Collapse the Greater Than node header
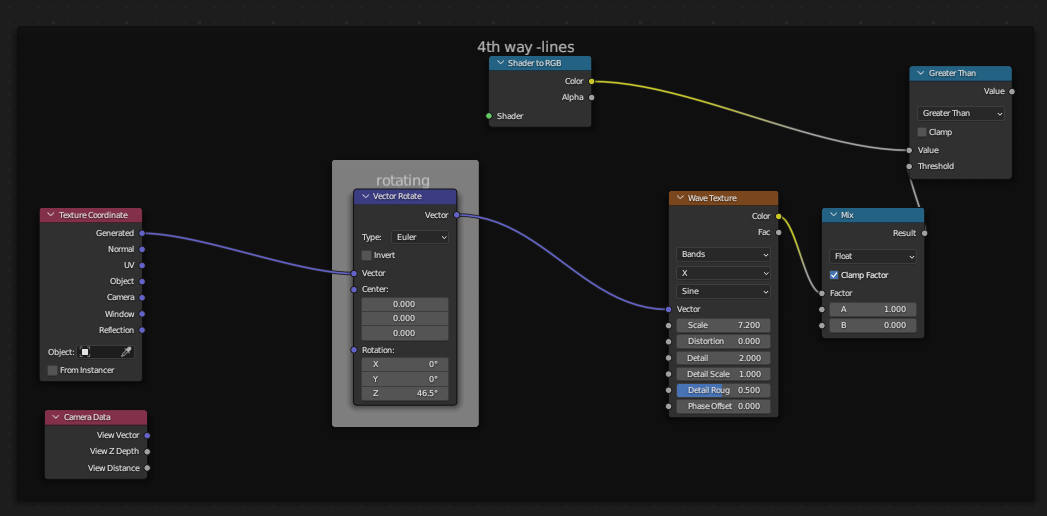 click(x=921, y=73)
